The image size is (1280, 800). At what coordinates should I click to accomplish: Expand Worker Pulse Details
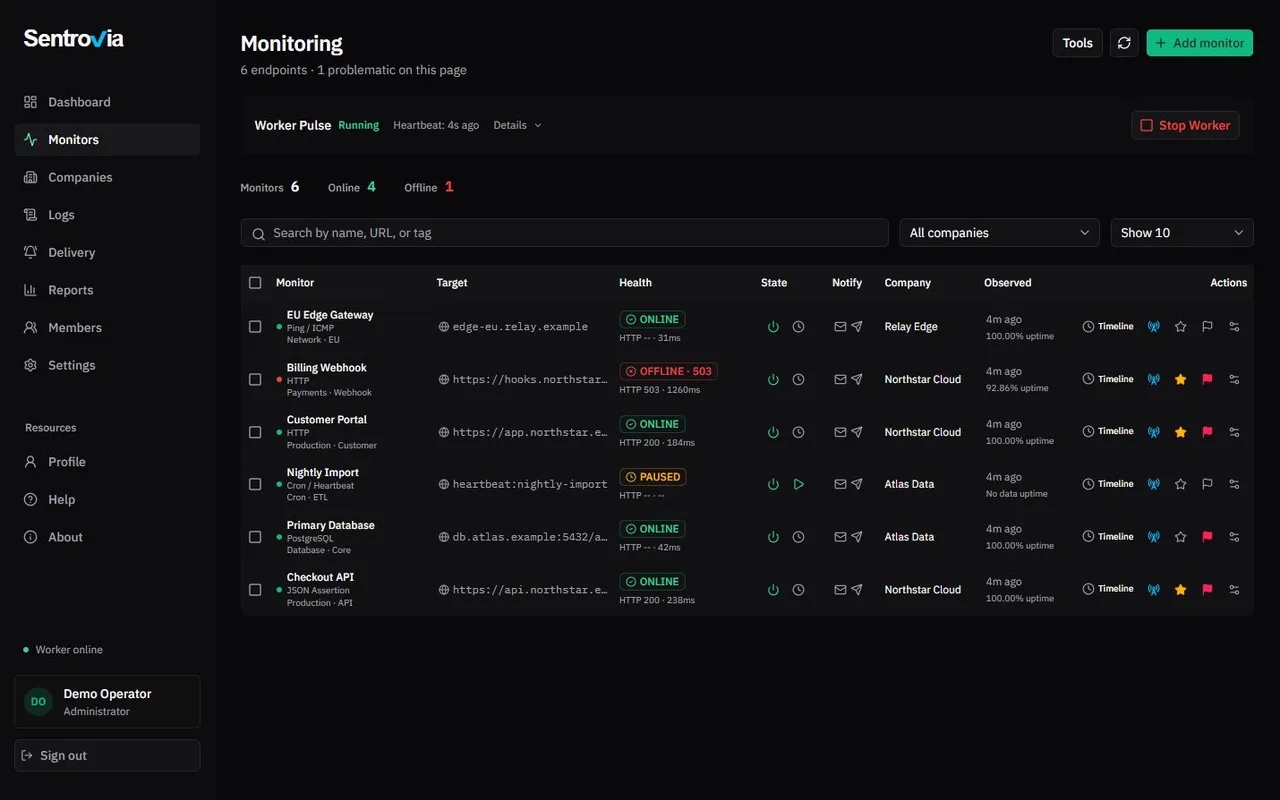(517, 126)
